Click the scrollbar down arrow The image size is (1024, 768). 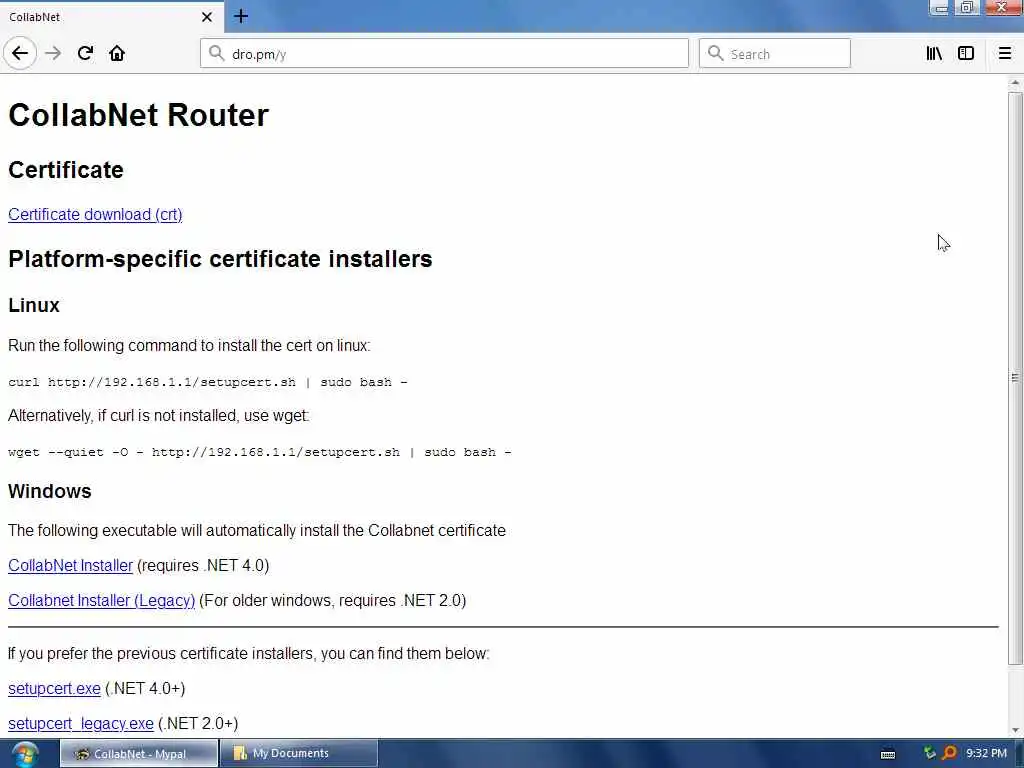tap(1015, 731)
